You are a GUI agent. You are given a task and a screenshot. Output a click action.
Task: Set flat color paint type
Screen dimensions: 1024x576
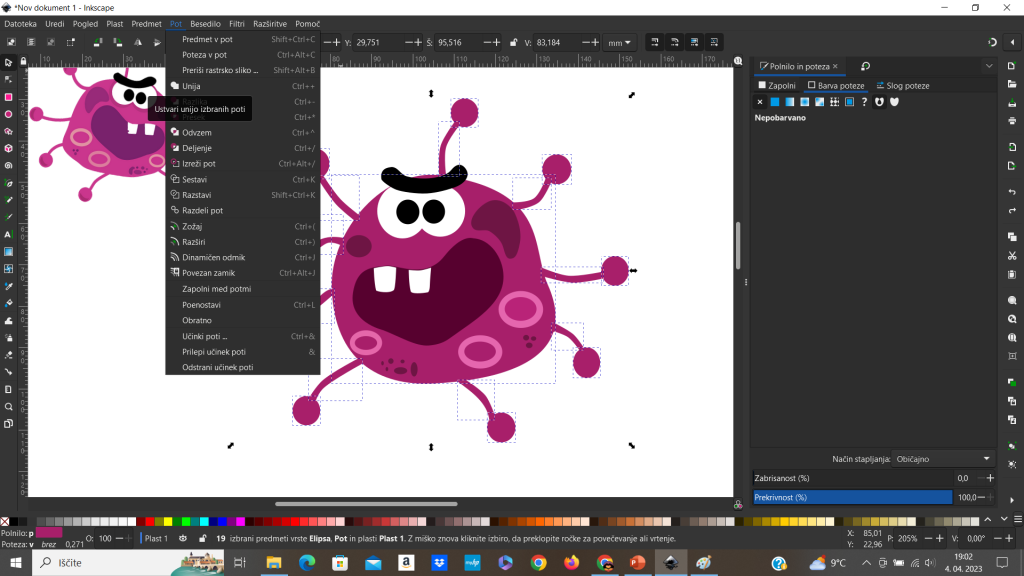pyautogui.click(x=775, y=102)
